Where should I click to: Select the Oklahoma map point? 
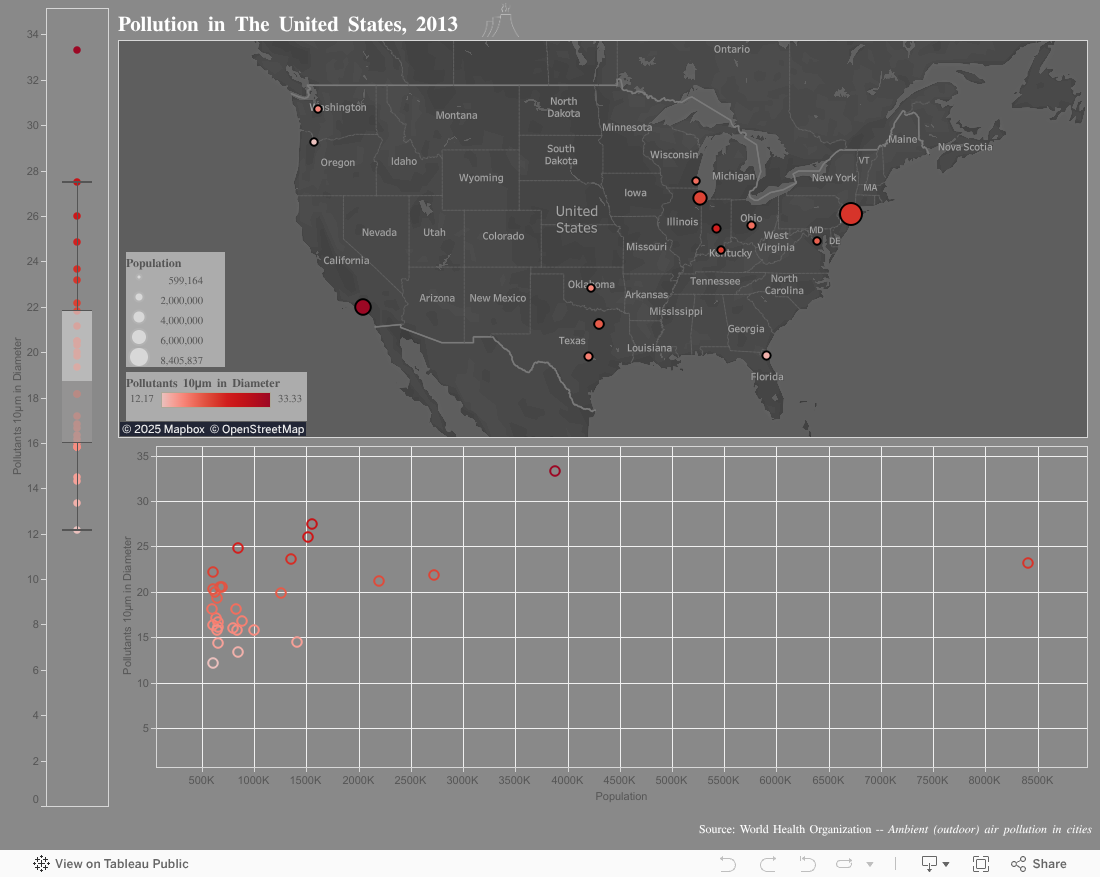click(591, 288)
